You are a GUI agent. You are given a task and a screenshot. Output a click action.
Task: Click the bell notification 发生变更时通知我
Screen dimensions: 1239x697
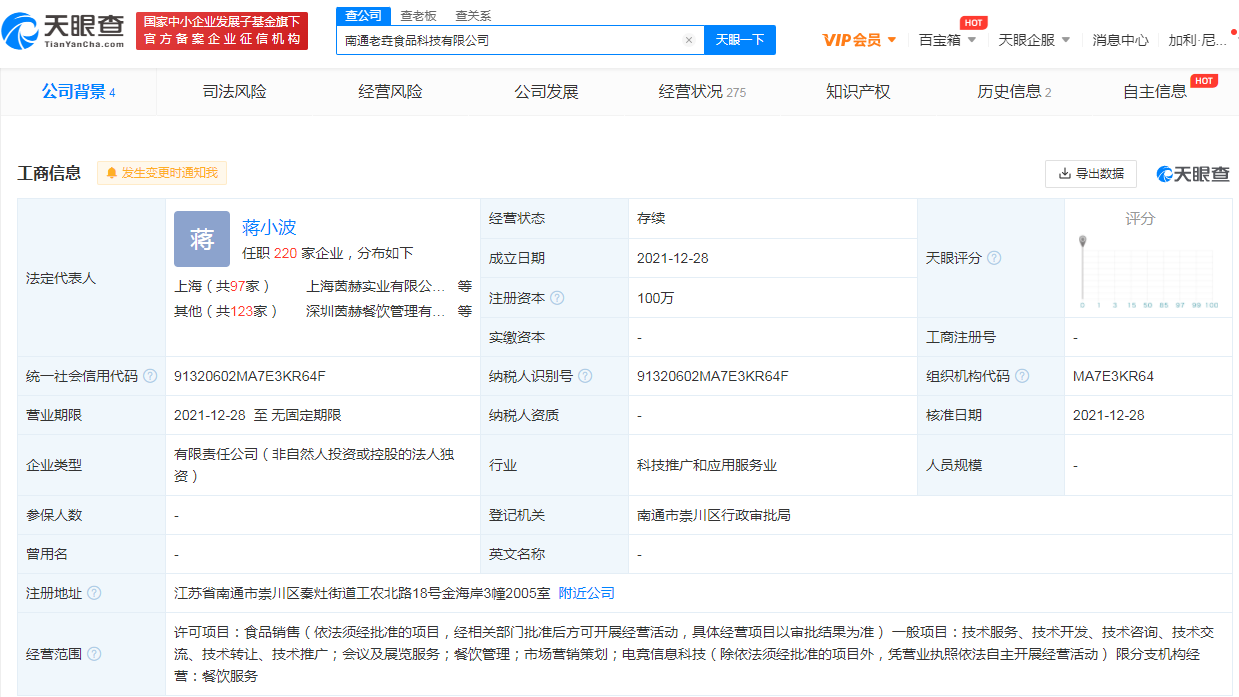pos(162,173)
